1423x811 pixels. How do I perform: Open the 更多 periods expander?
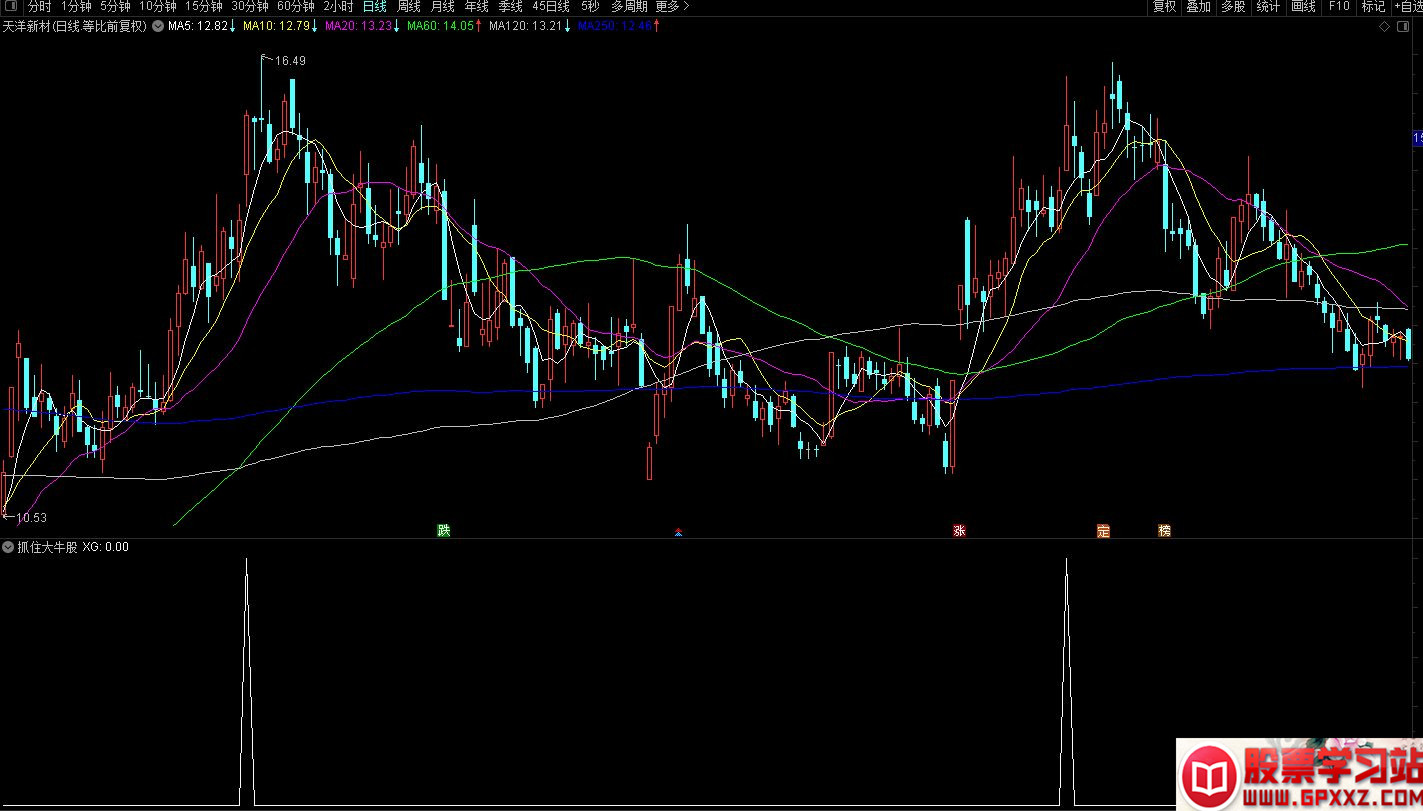pyautogui.click(x=672, y=6)
